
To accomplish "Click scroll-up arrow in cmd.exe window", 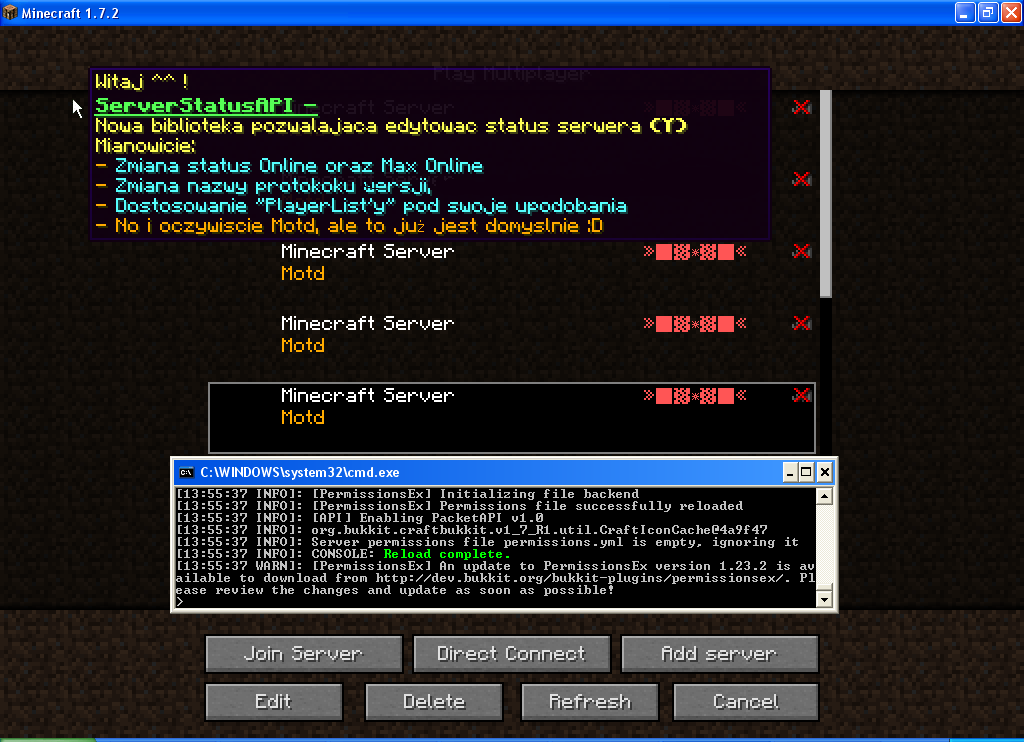I will 824,497.
